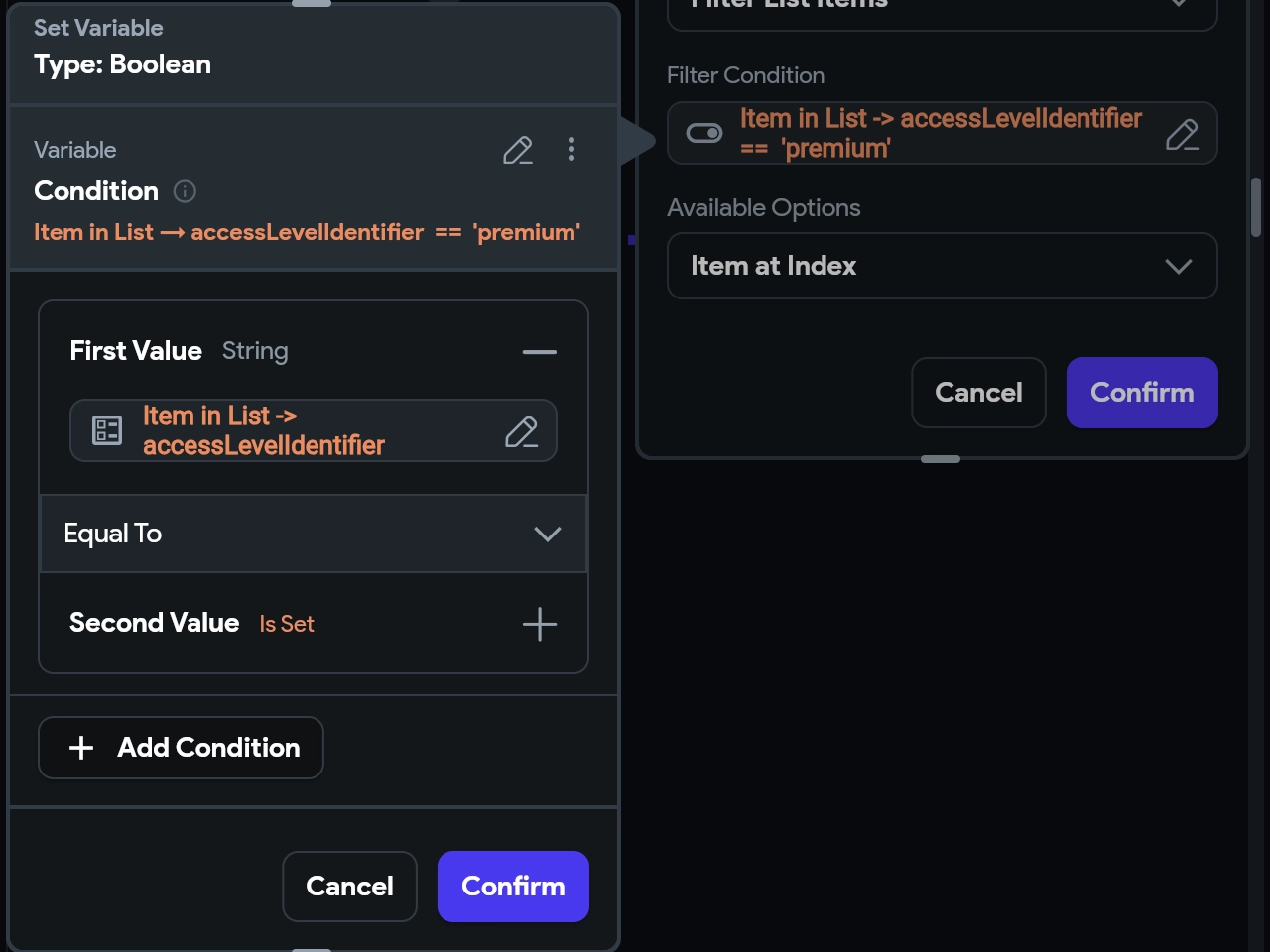Screen dimensions: 1270x952
Task: Toggle the switch in the Filter Condition field
Action: [704, 132]
